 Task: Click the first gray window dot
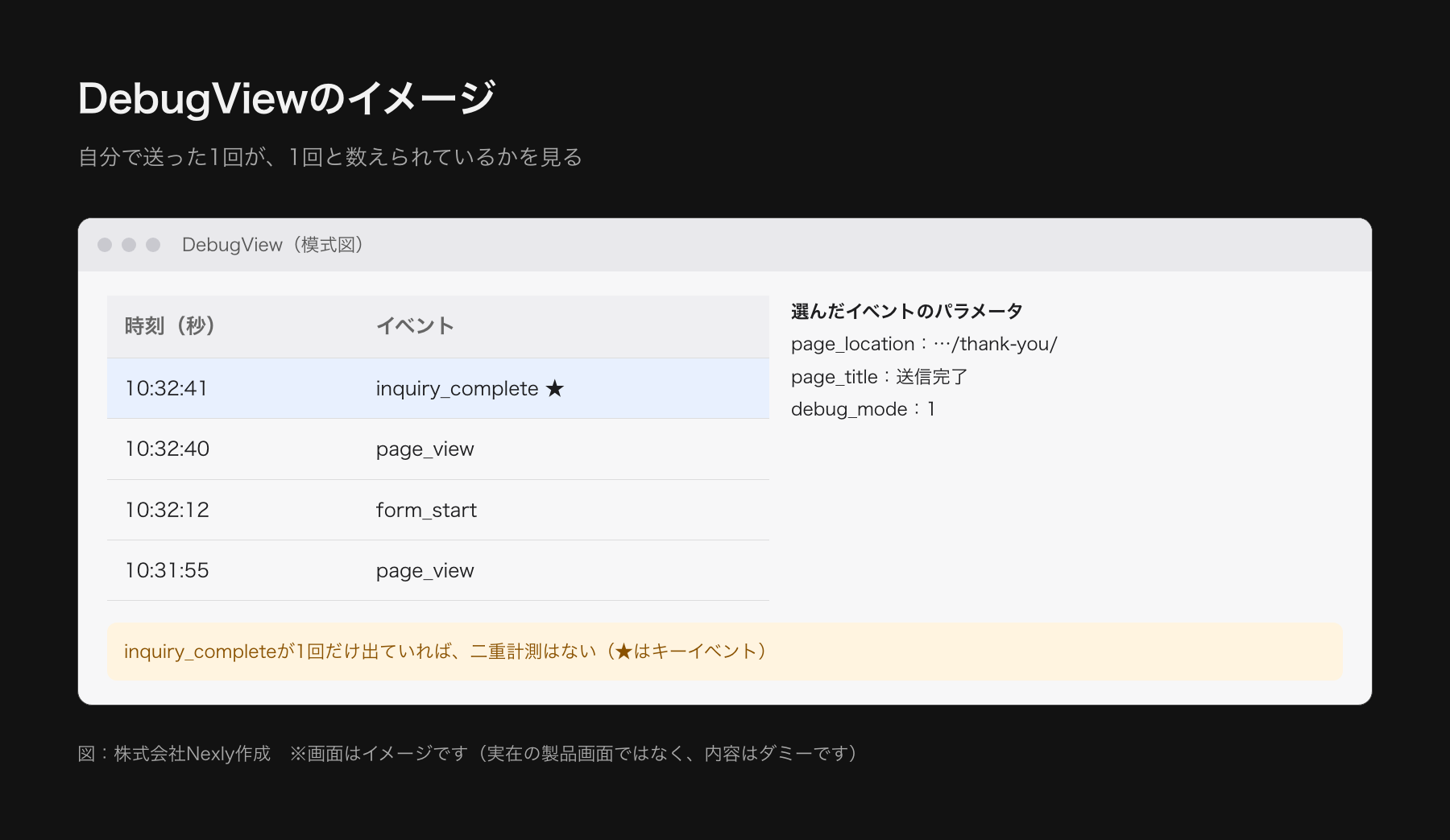105,245
